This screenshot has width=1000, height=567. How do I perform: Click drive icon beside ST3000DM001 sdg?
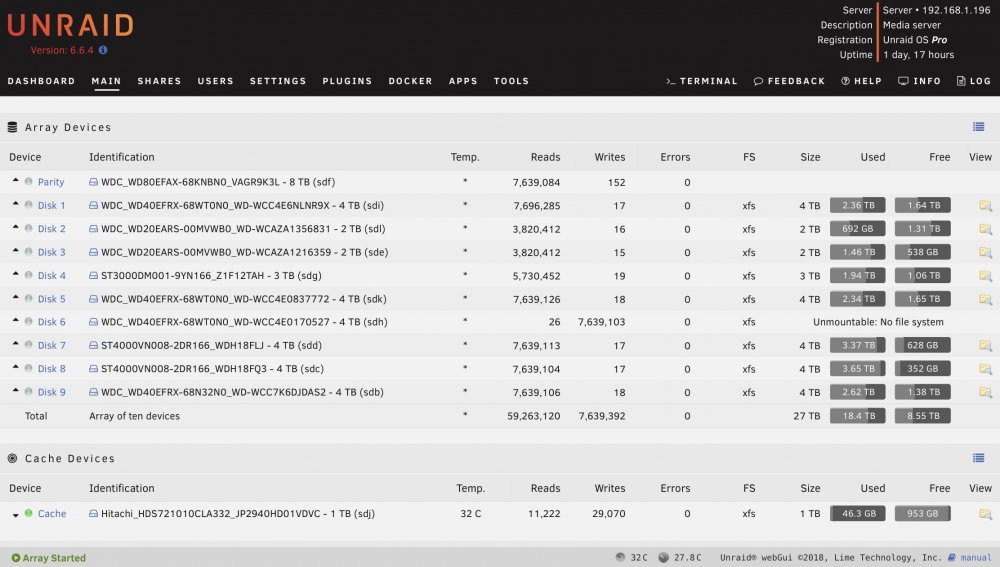tap(93, 276)
